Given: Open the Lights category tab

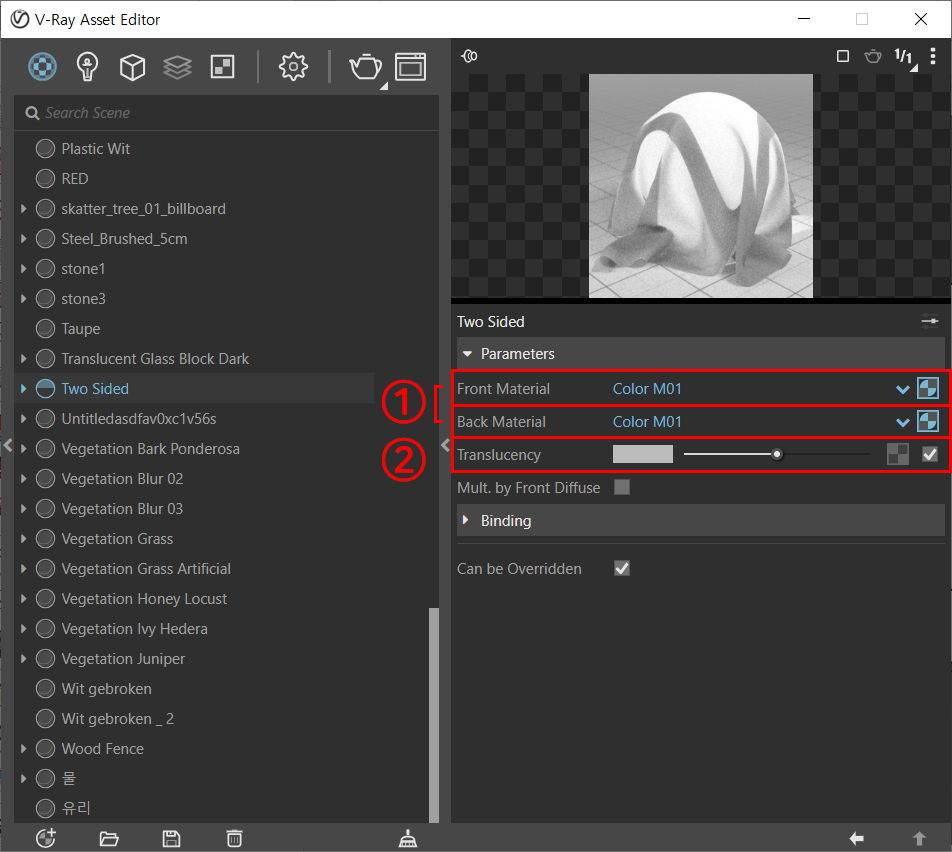Looking at the screenshot, I should (x=87, y=66).
